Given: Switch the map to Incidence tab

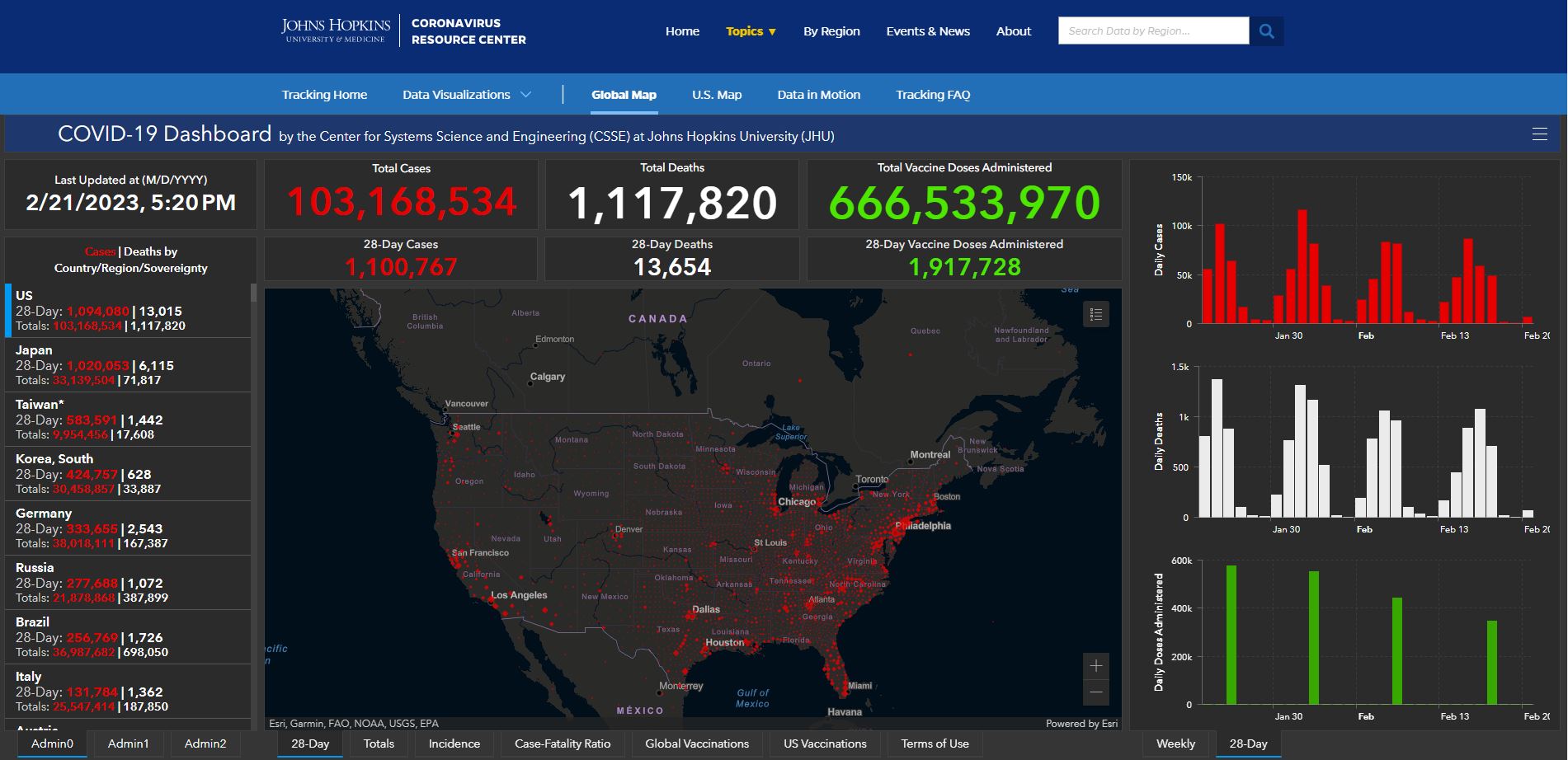Looking at the screenshot, I should (x=454, y=744).
